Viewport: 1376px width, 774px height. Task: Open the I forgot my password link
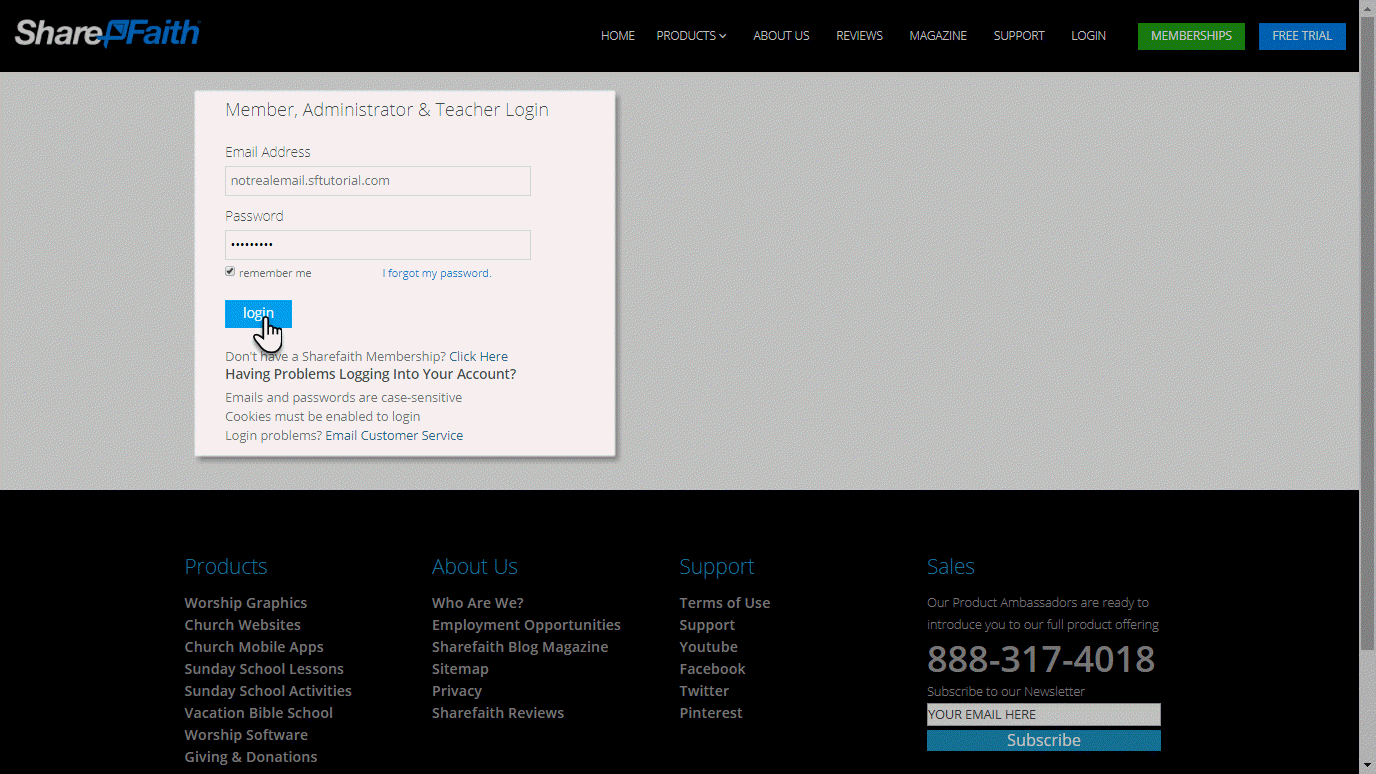[437, 273]
